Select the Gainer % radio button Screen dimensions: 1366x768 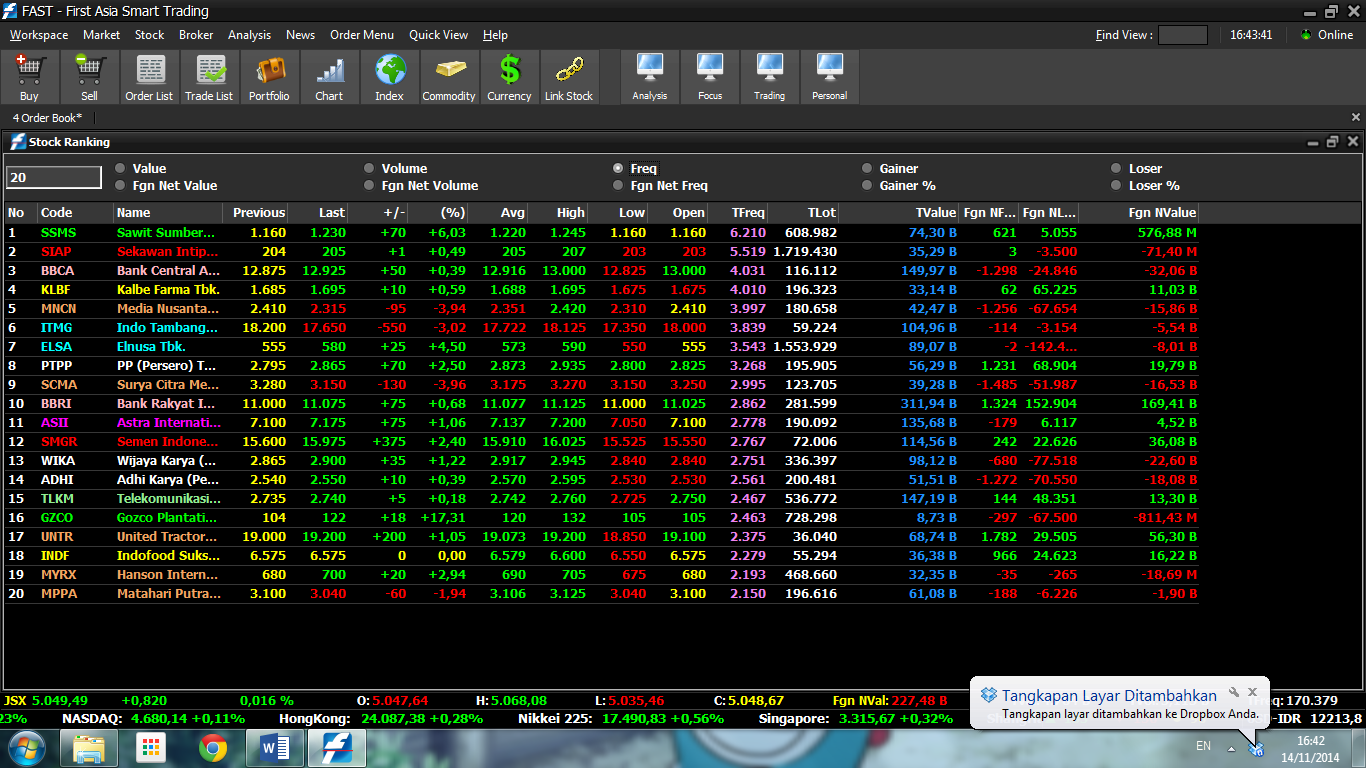point(867,185)
